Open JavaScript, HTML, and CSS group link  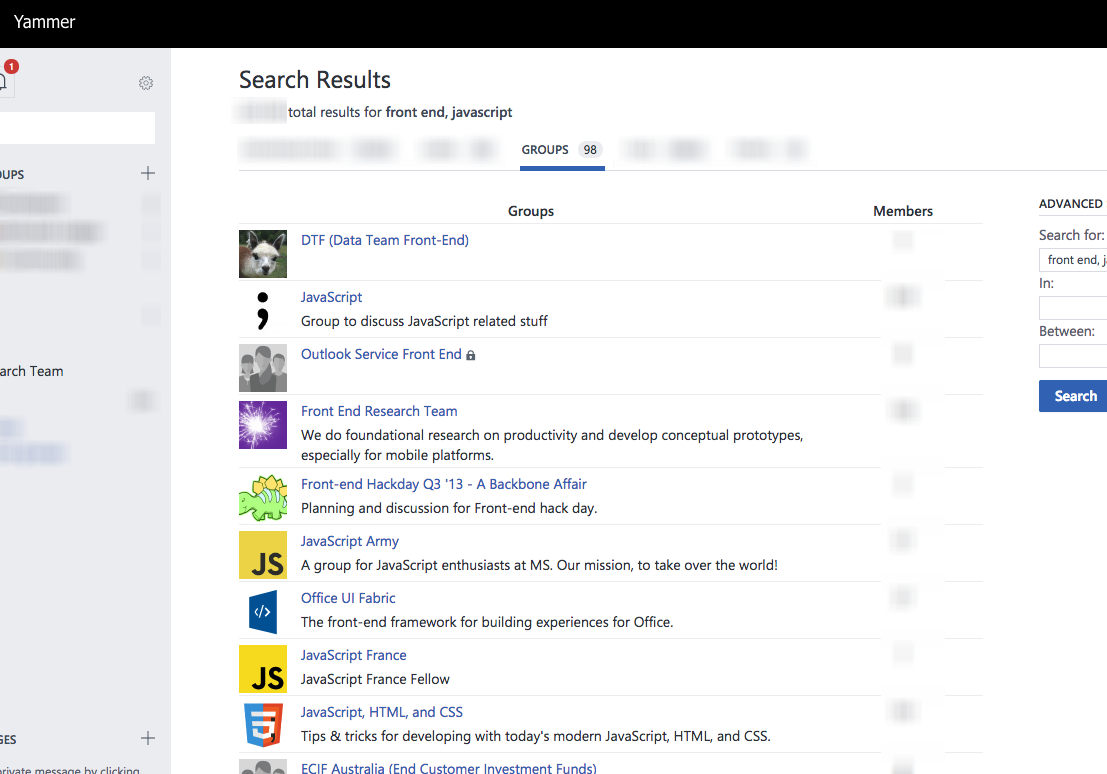382,713
